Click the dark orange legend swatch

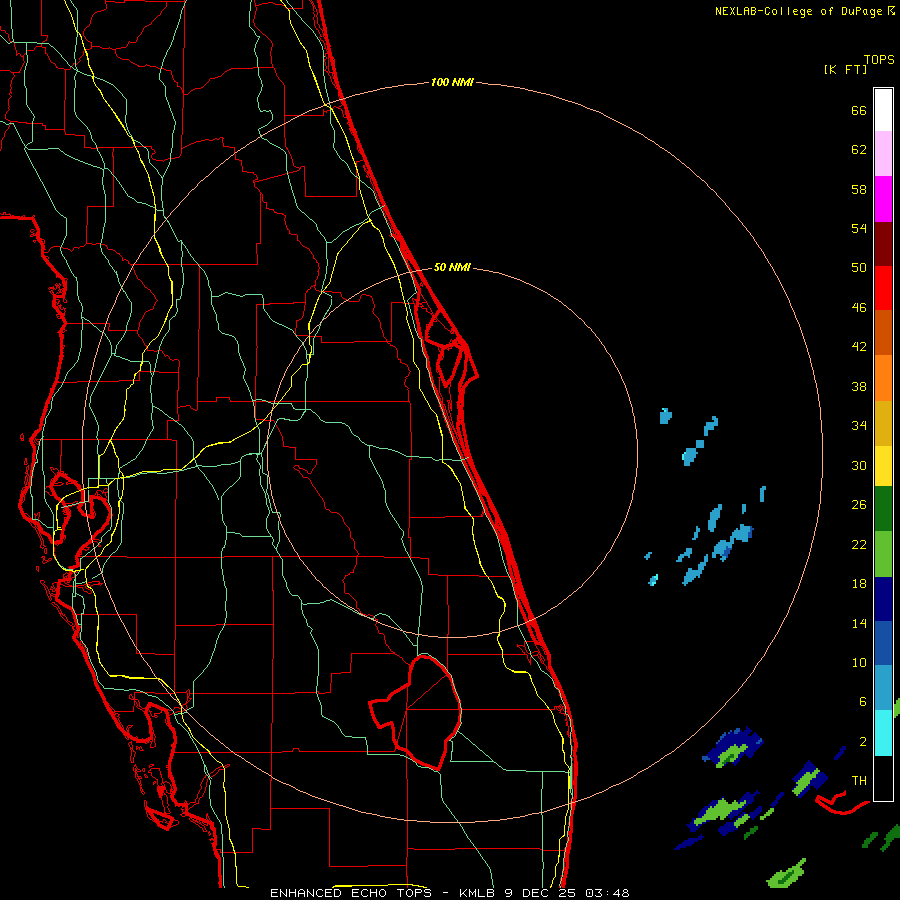[x=883, y=332]
